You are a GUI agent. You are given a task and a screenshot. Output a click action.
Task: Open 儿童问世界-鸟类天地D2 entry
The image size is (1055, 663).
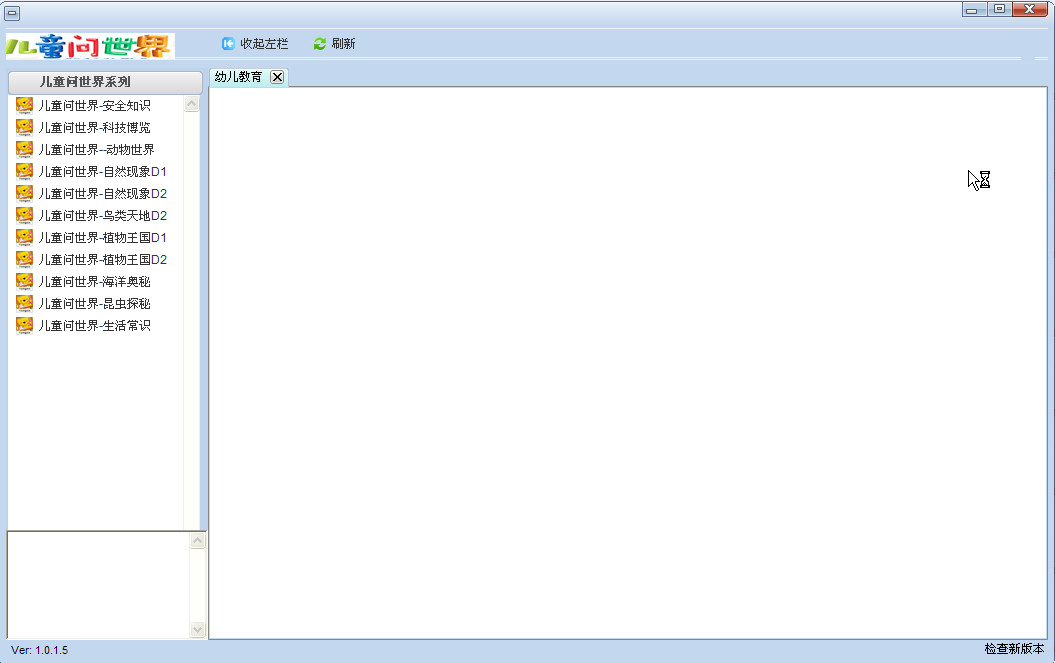tap(102, 215)
